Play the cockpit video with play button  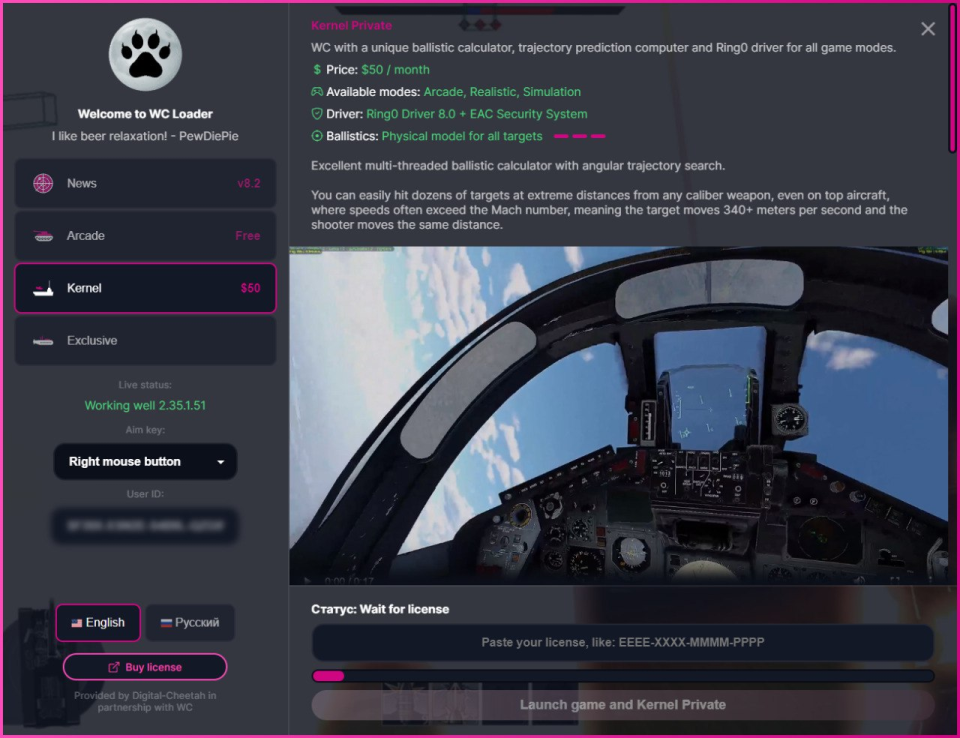(307, 580)
